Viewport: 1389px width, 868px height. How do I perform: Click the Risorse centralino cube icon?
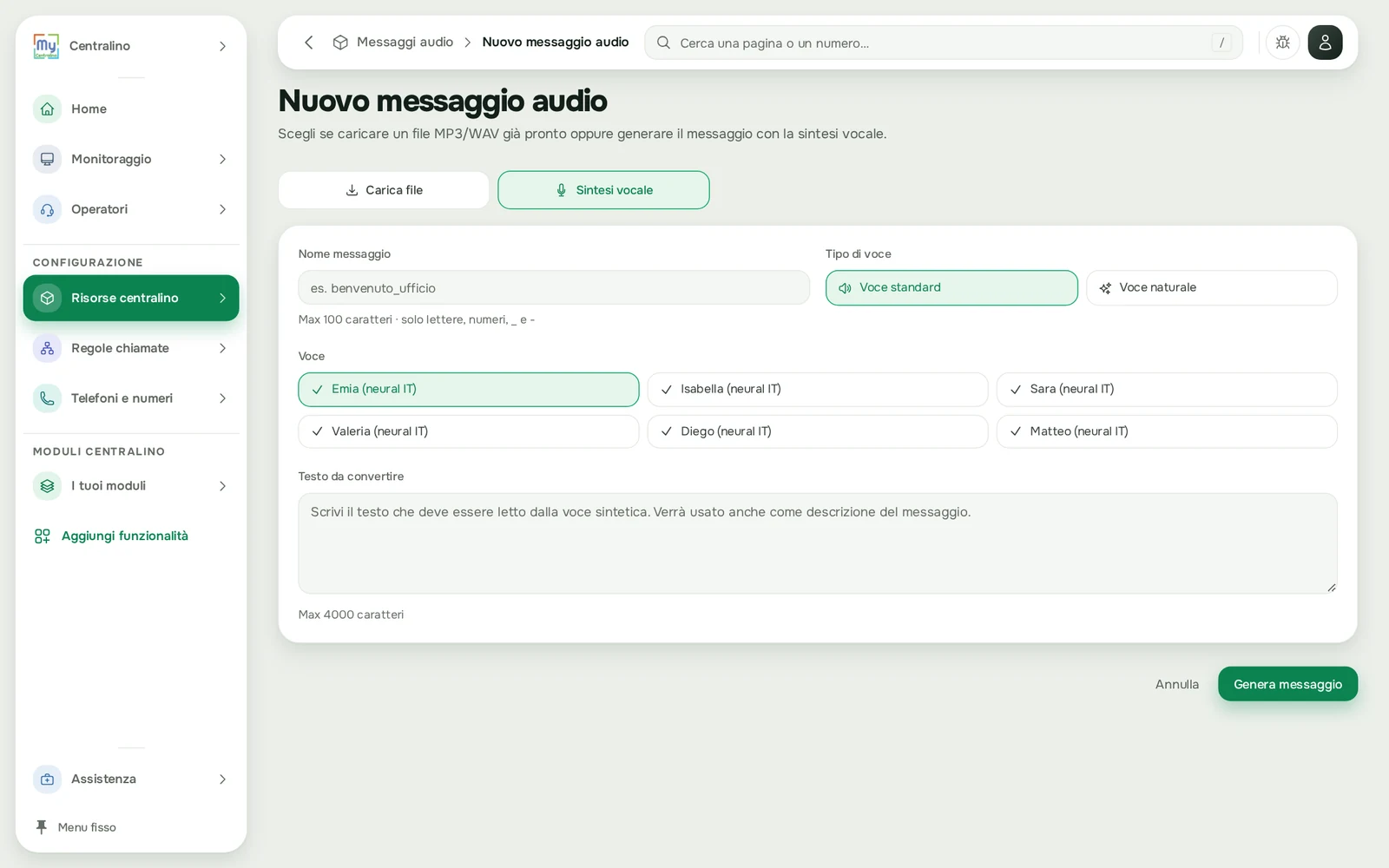(47, 298)
